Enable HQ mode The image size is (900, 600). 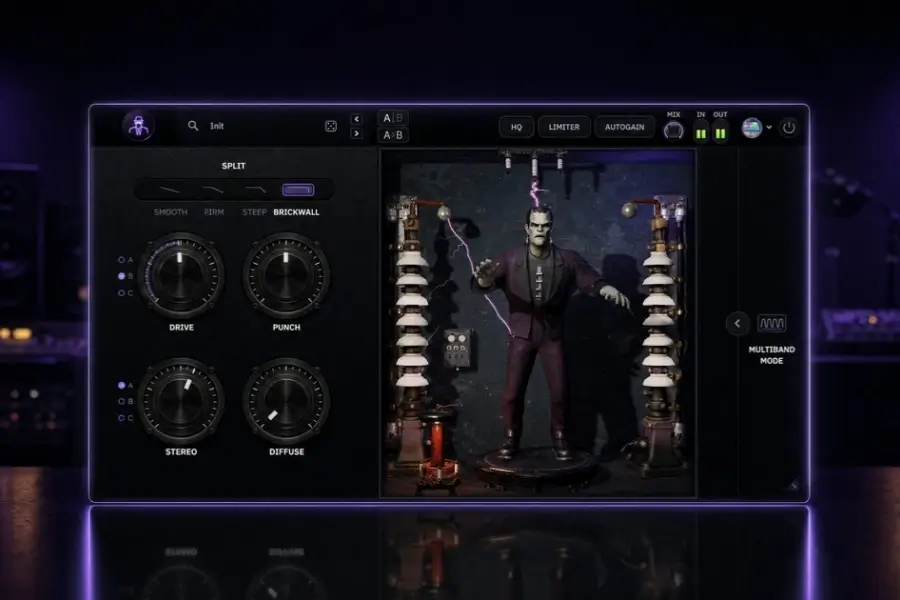pos(517,127)
